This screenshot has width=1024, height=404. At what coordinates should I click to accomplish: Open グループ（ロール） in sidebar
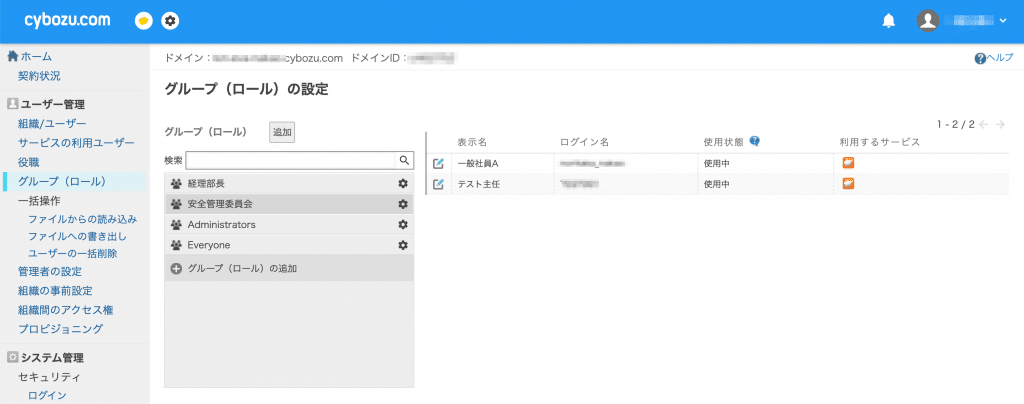coord(62,181)
